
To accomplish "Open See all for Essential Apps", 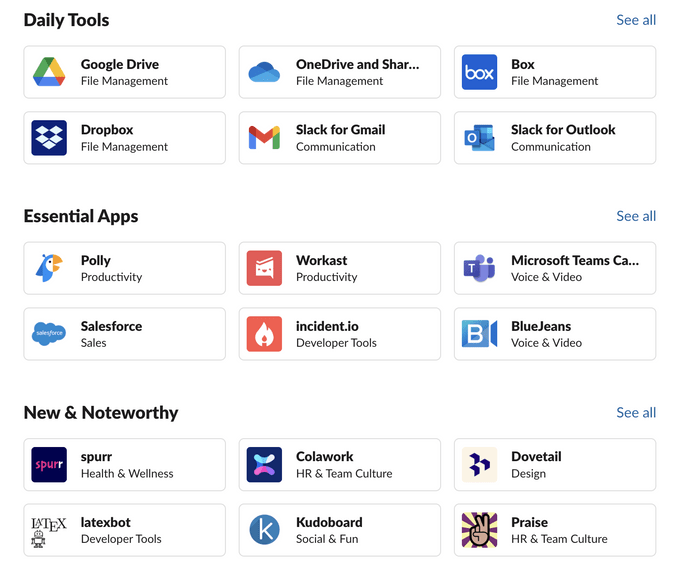I will 636,216.
